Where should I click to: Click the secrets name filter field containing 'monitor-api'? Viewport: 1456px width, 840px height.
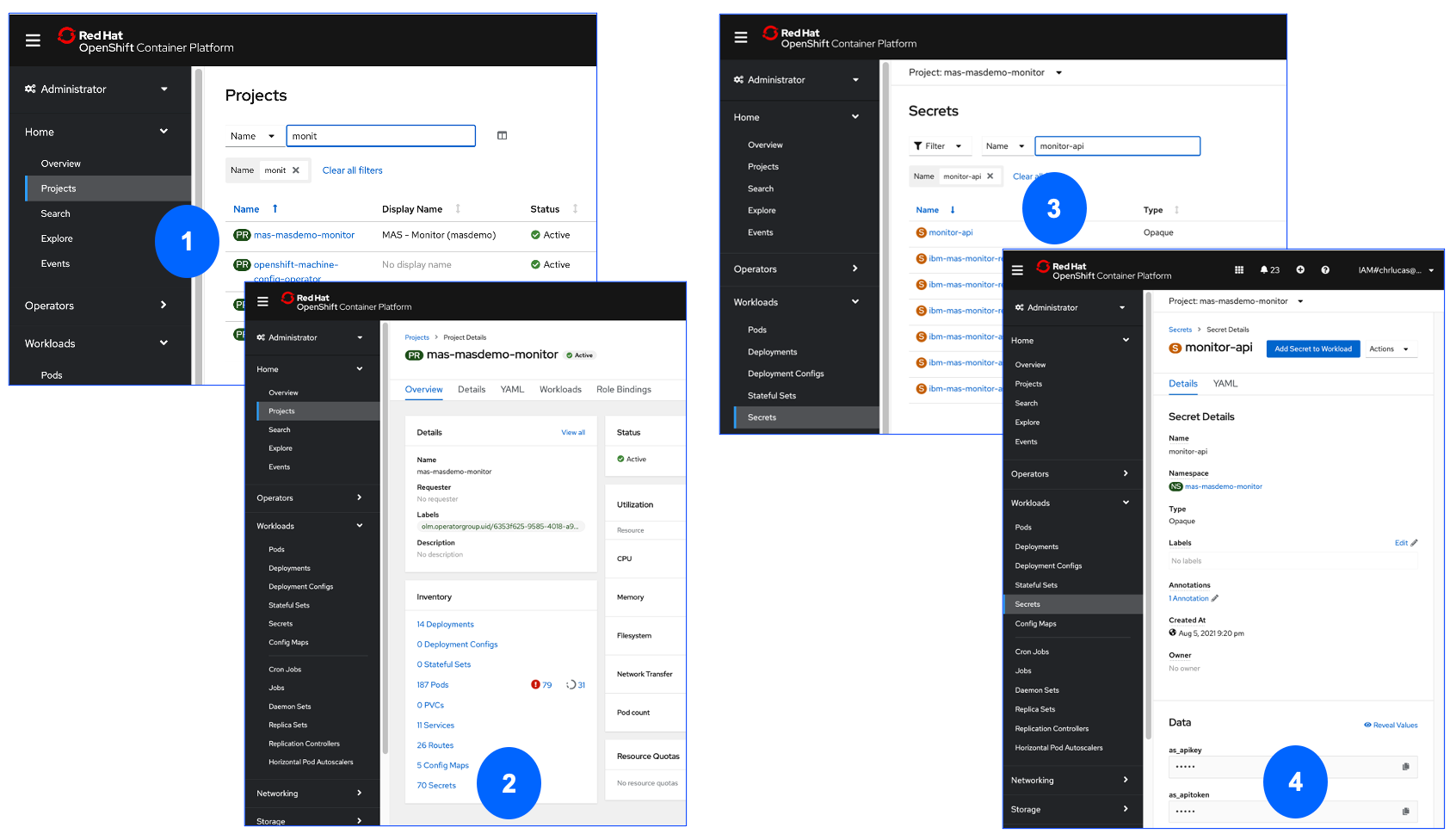point(1117,146)
